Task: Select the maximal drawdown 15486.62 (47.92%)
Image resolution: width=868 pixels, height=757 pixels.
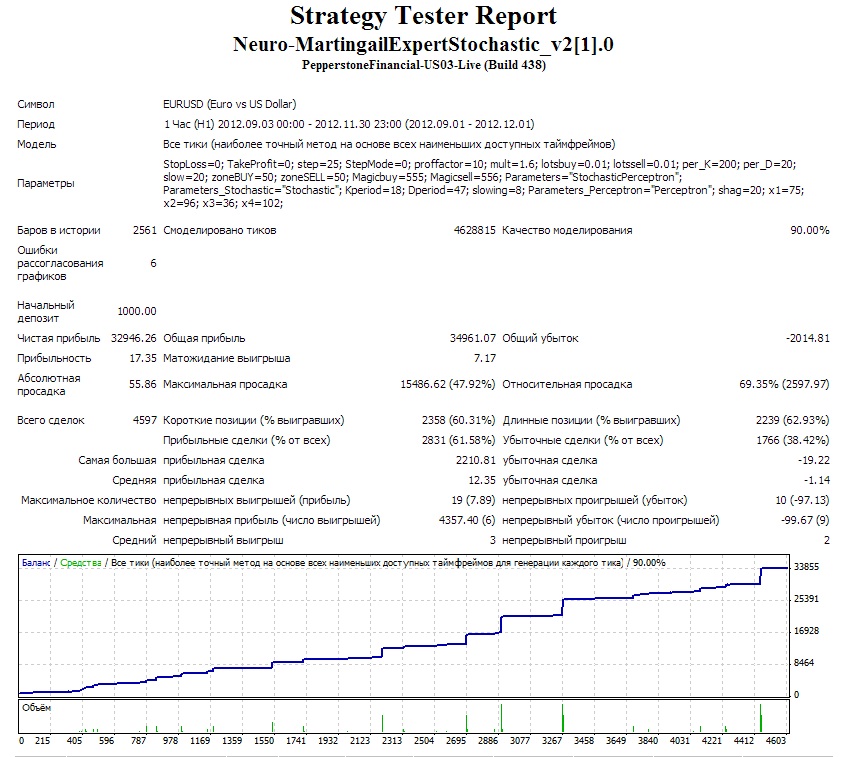Action: [x=448, y=384]
